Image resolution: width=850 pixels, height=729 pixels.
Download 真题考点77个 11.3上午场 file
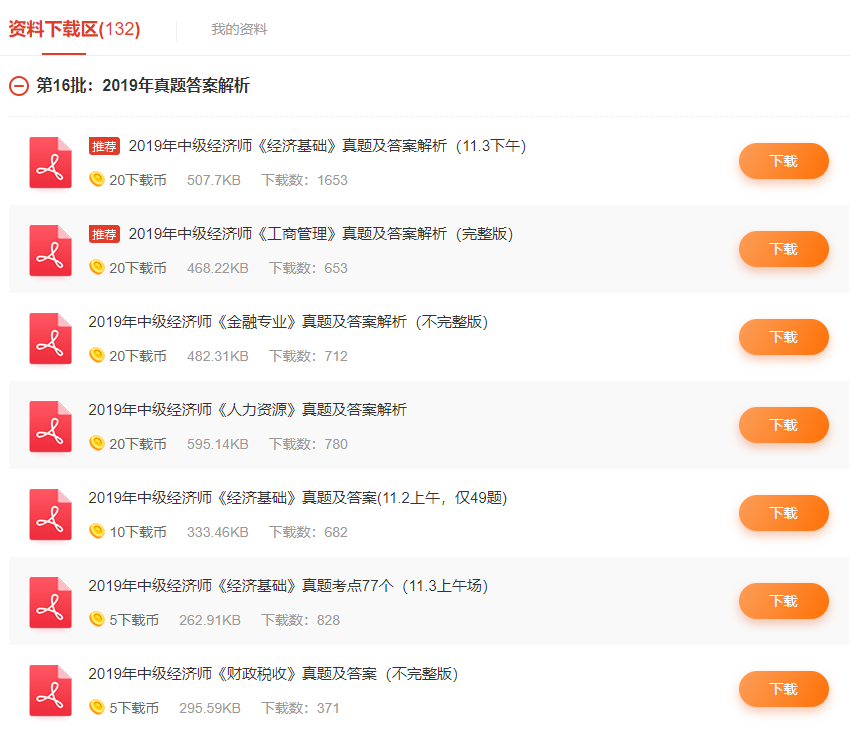[x=783, y=601]
